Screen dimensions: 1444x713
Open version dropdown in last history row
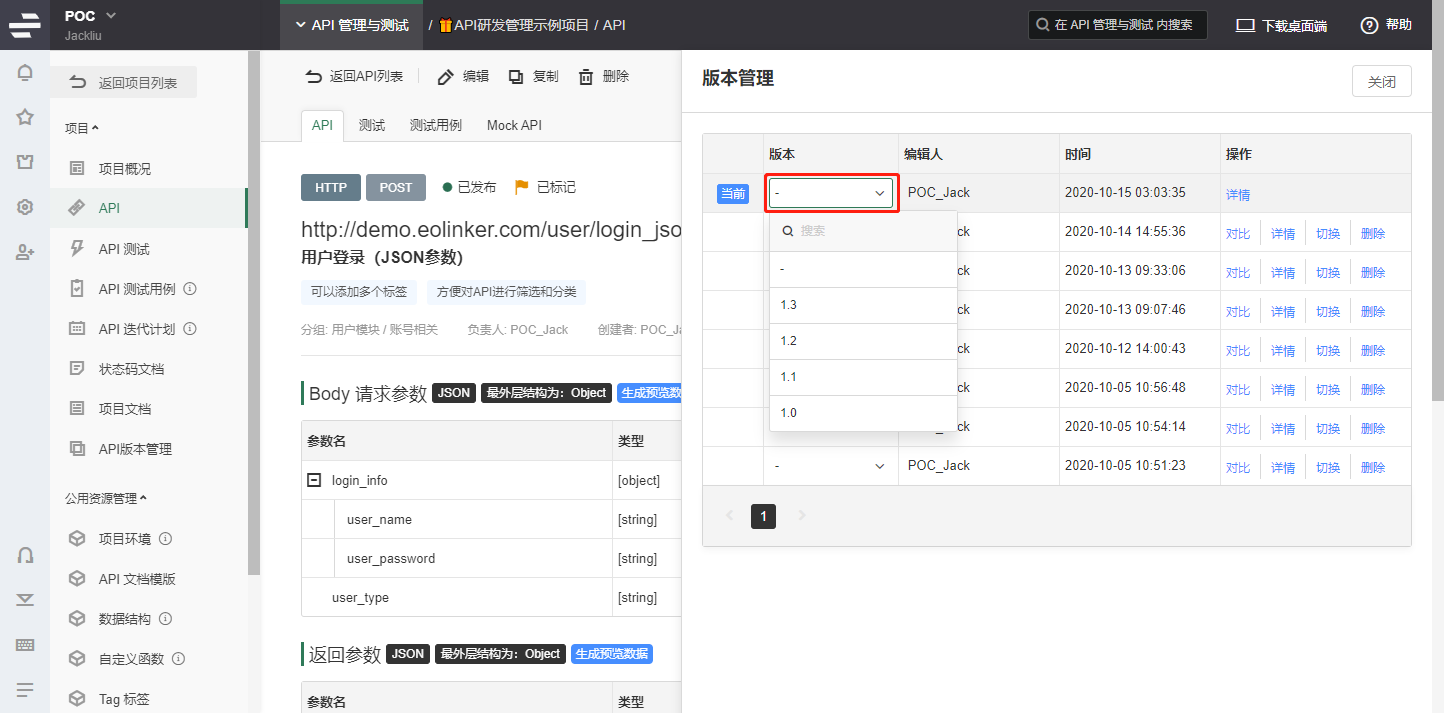point(830,466)
